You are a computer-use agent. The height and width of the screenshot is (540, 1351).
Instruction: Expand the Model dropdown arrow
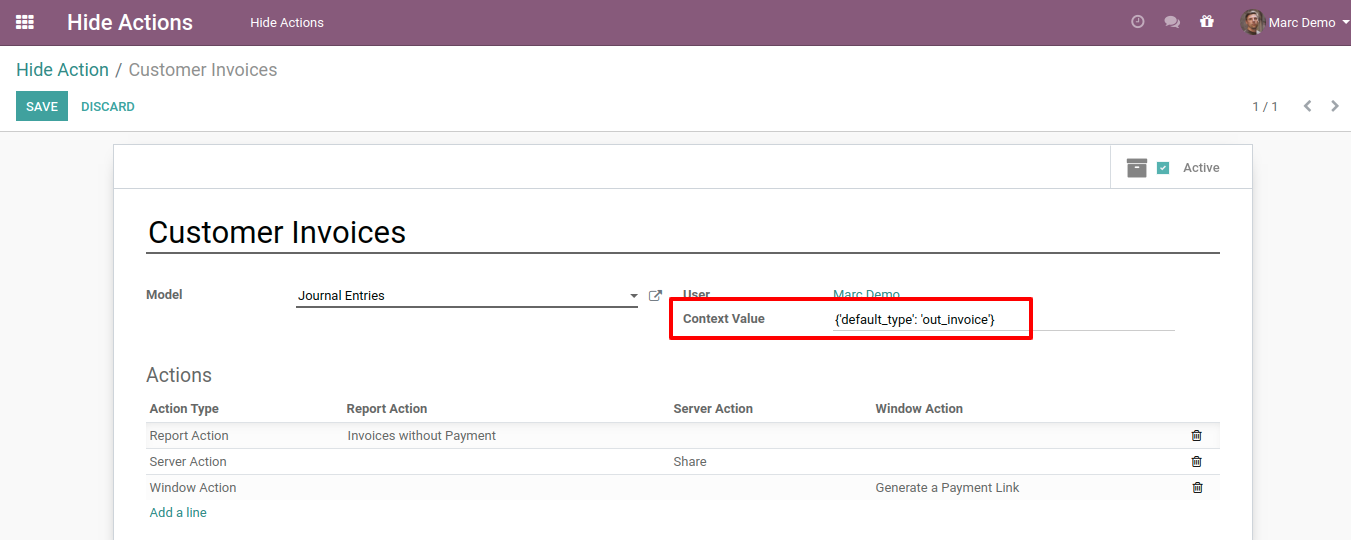click(x=634, y=296)
